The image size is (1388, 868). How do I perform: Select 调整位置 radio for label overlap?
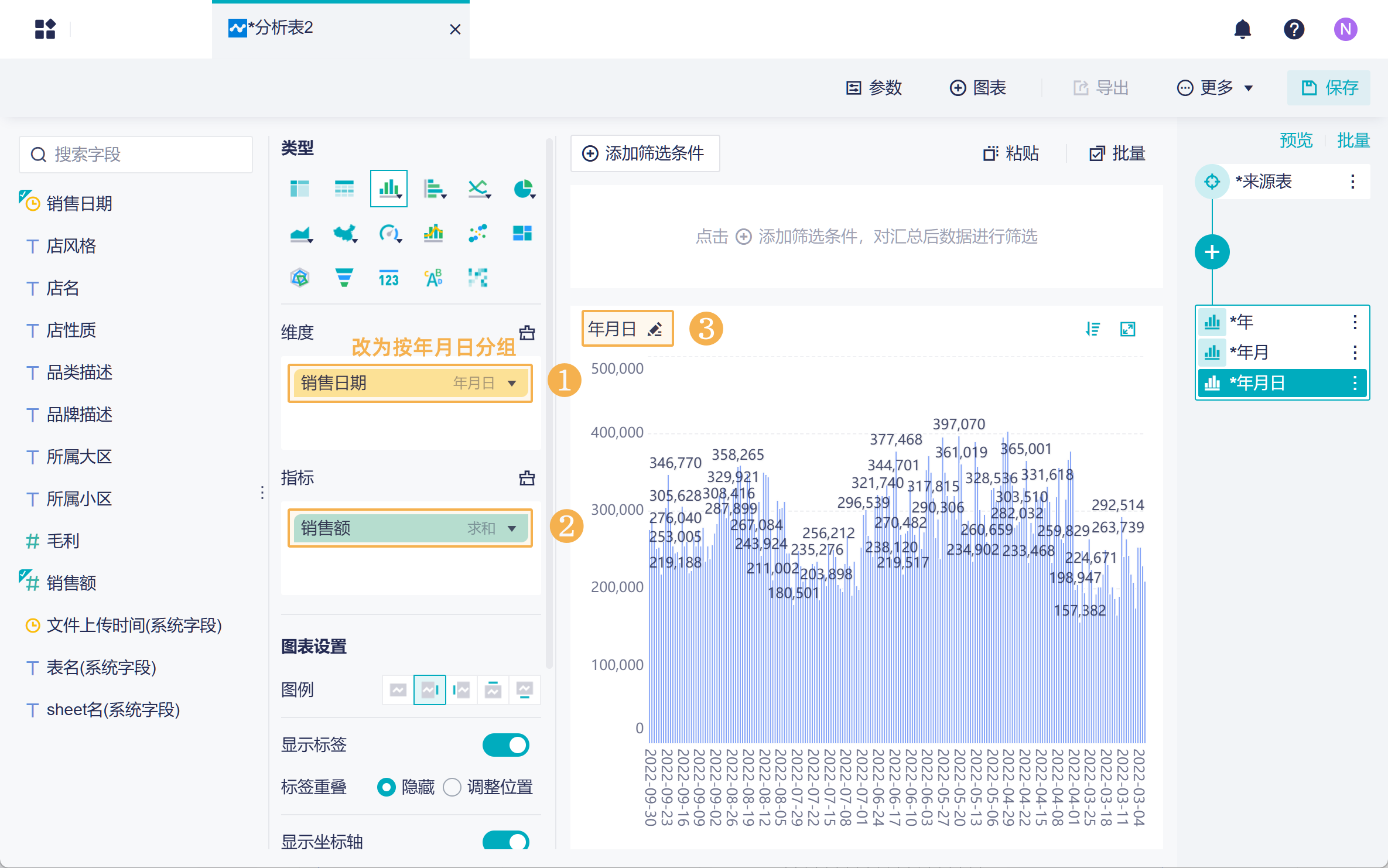click(452, 787)
